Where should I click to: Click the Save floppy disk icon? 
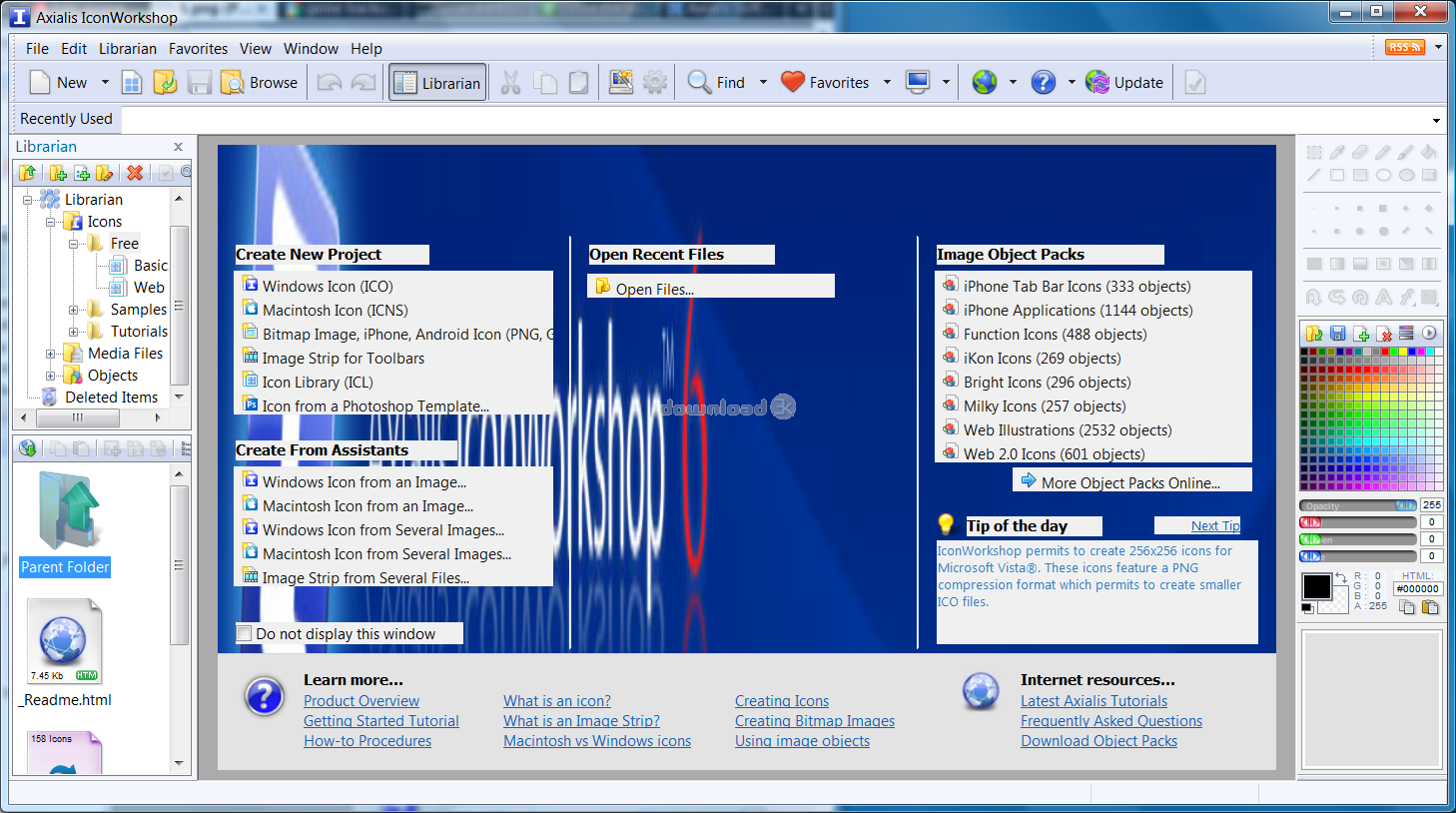[200, 82]
